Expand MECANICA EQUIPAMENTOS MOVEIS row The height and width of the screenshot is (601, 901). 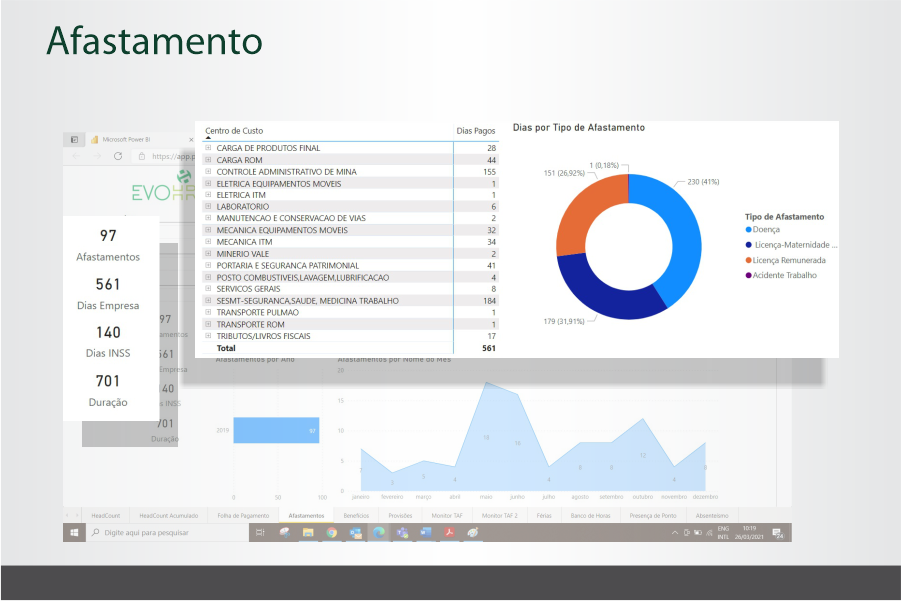[x=209, y=230]
